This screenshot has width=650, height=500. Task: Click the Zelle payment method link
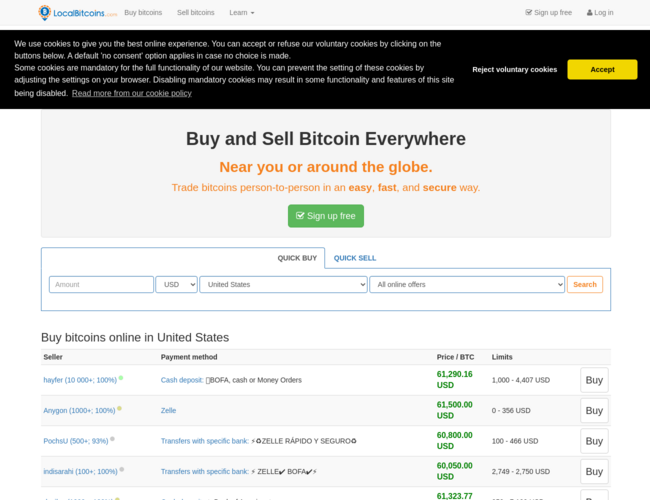coord(168,410)
